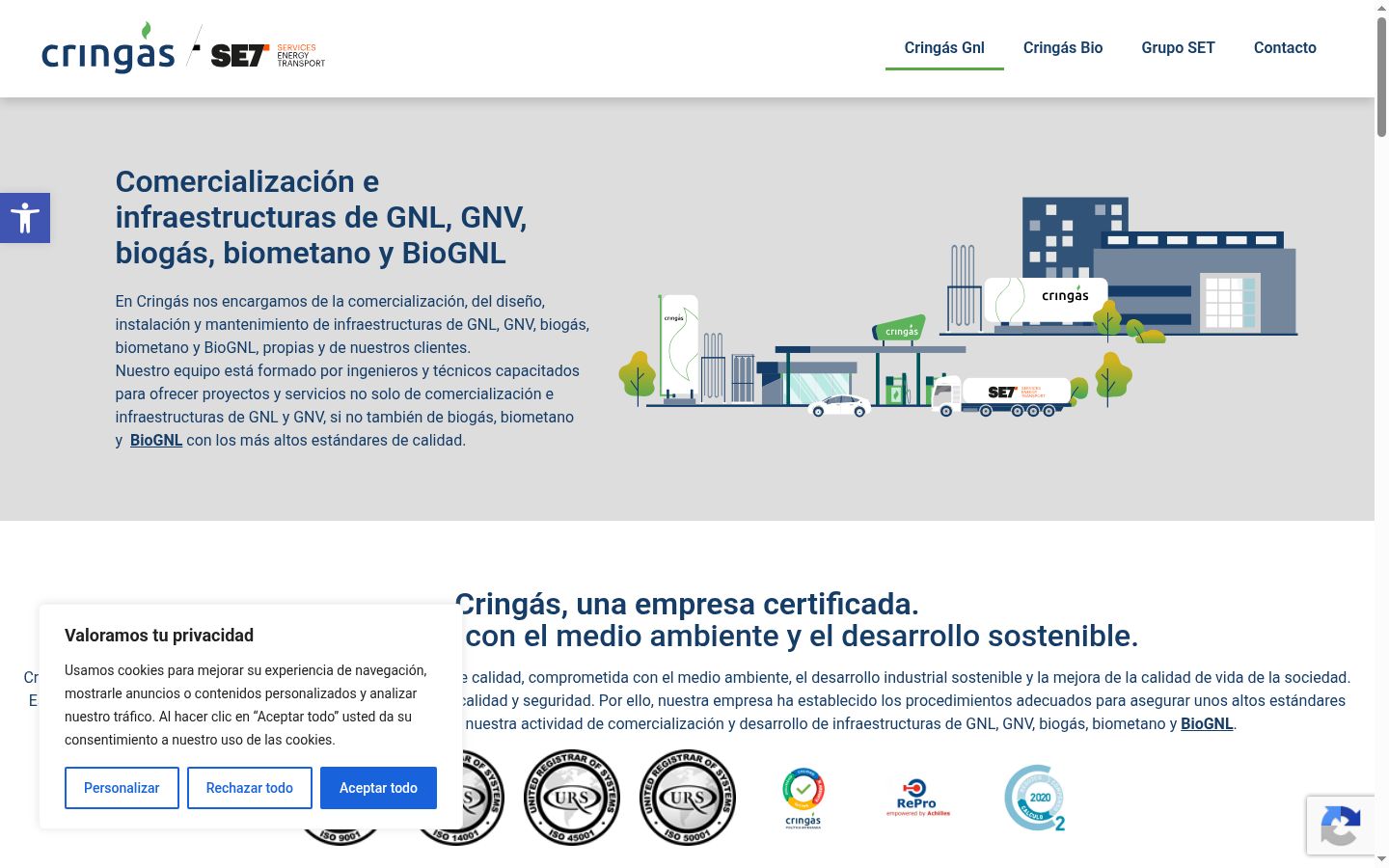Click the page's vertical scrollbar thumb
Image resolution: width=1389 pixels, height=868 pixels.
click(1381, 77)
